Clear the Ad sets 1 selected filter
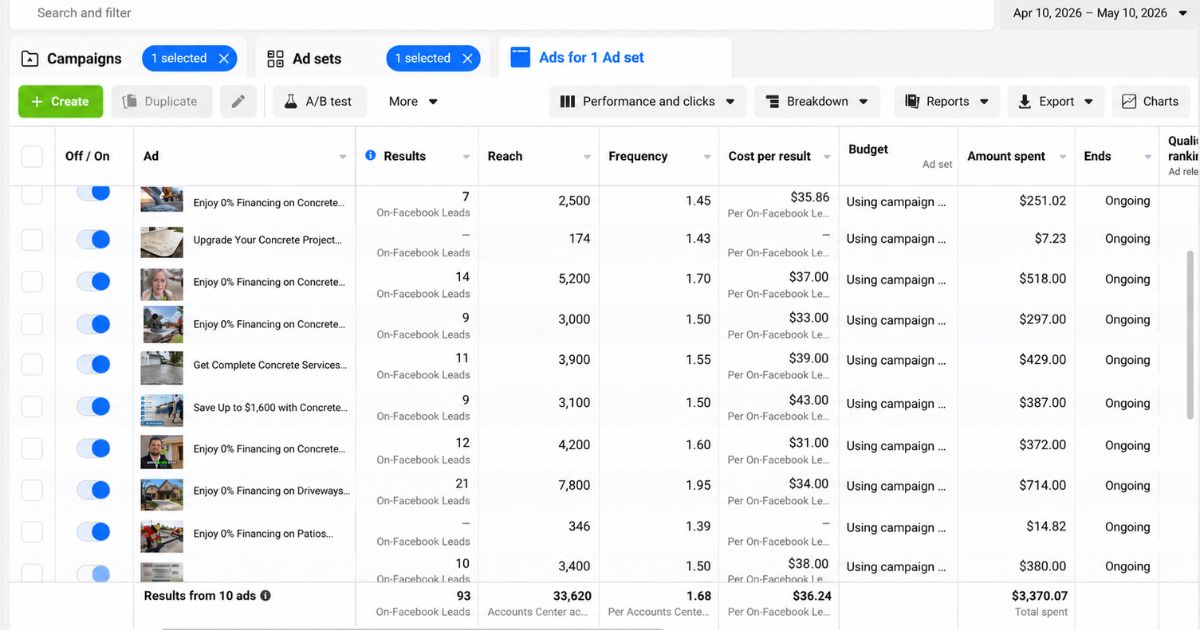Viewport: 1200px width, 630px height. tap(467, 59)
